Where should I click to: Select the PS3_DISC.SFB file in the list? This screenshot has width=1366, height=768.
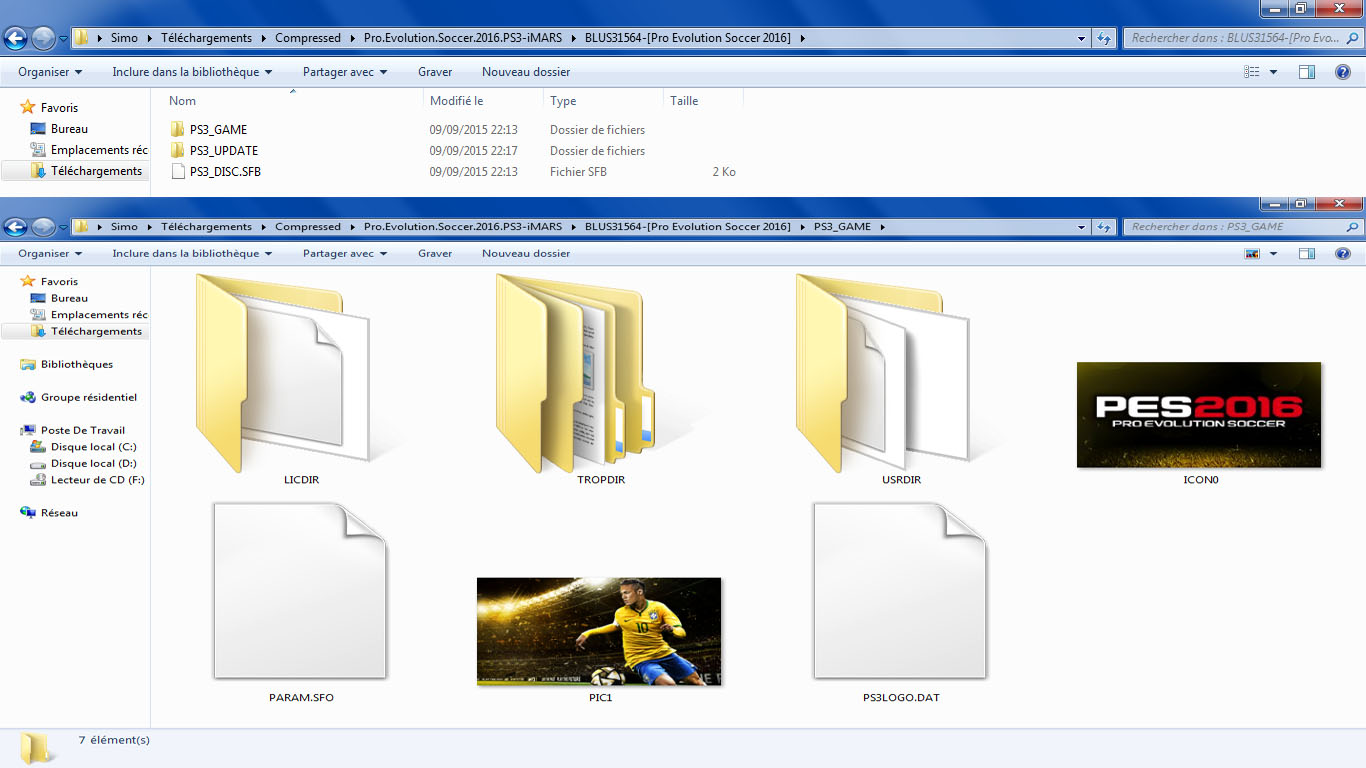224,172
